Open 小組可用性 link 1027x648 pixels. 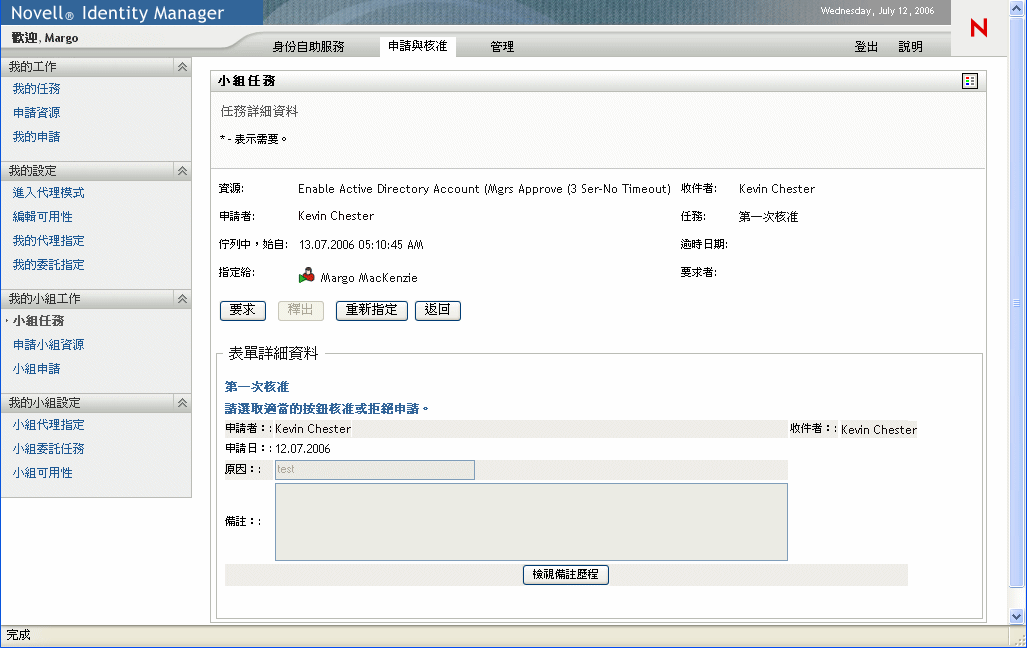tap(43, 472)
